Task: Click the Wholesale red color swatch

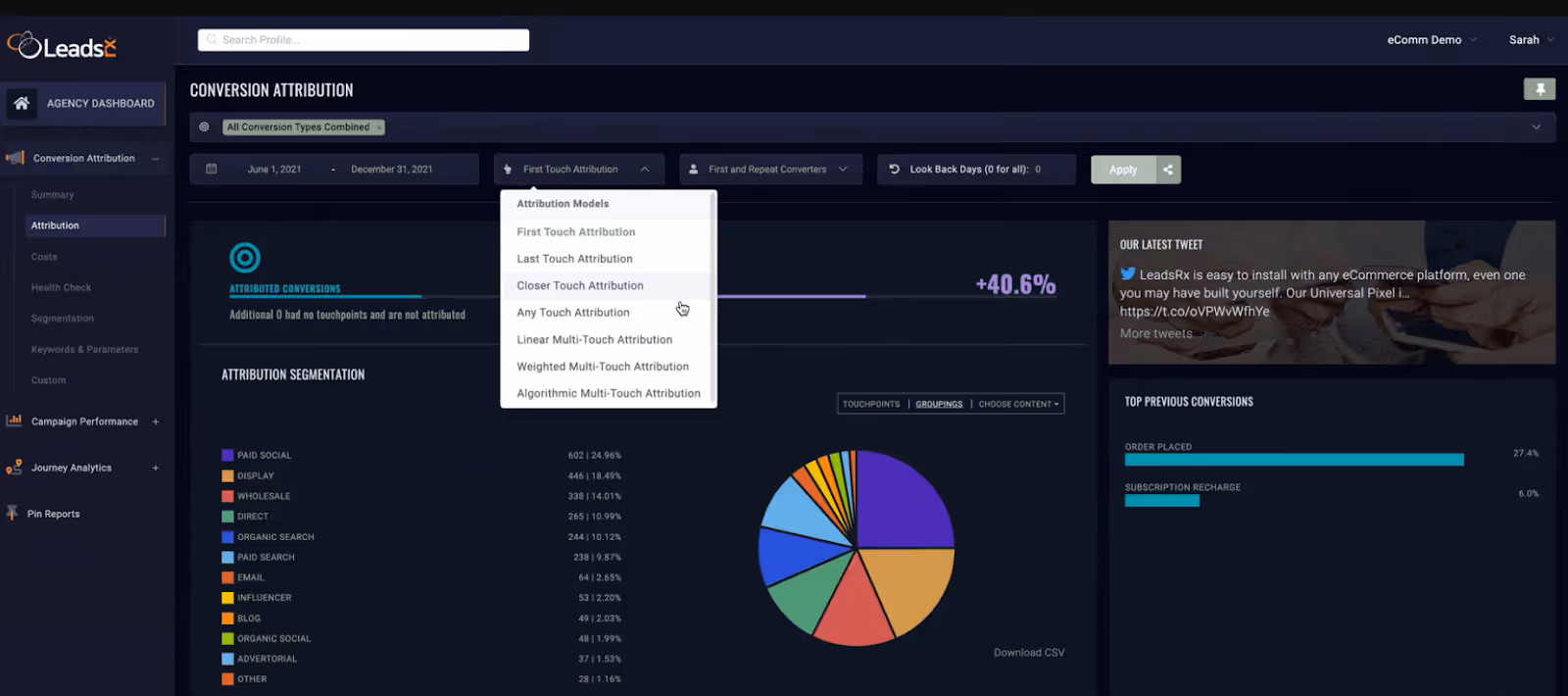Action: 227,496
